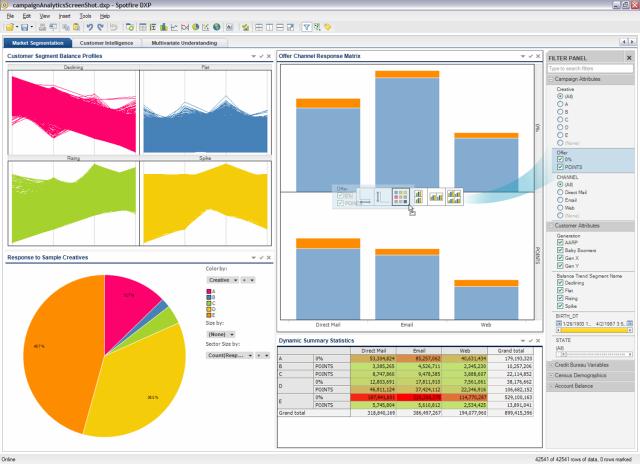This screenshot has height=464, width=640.
Task: Select the Direct Mail channel radio button
Action: click(x=560, y=192)
